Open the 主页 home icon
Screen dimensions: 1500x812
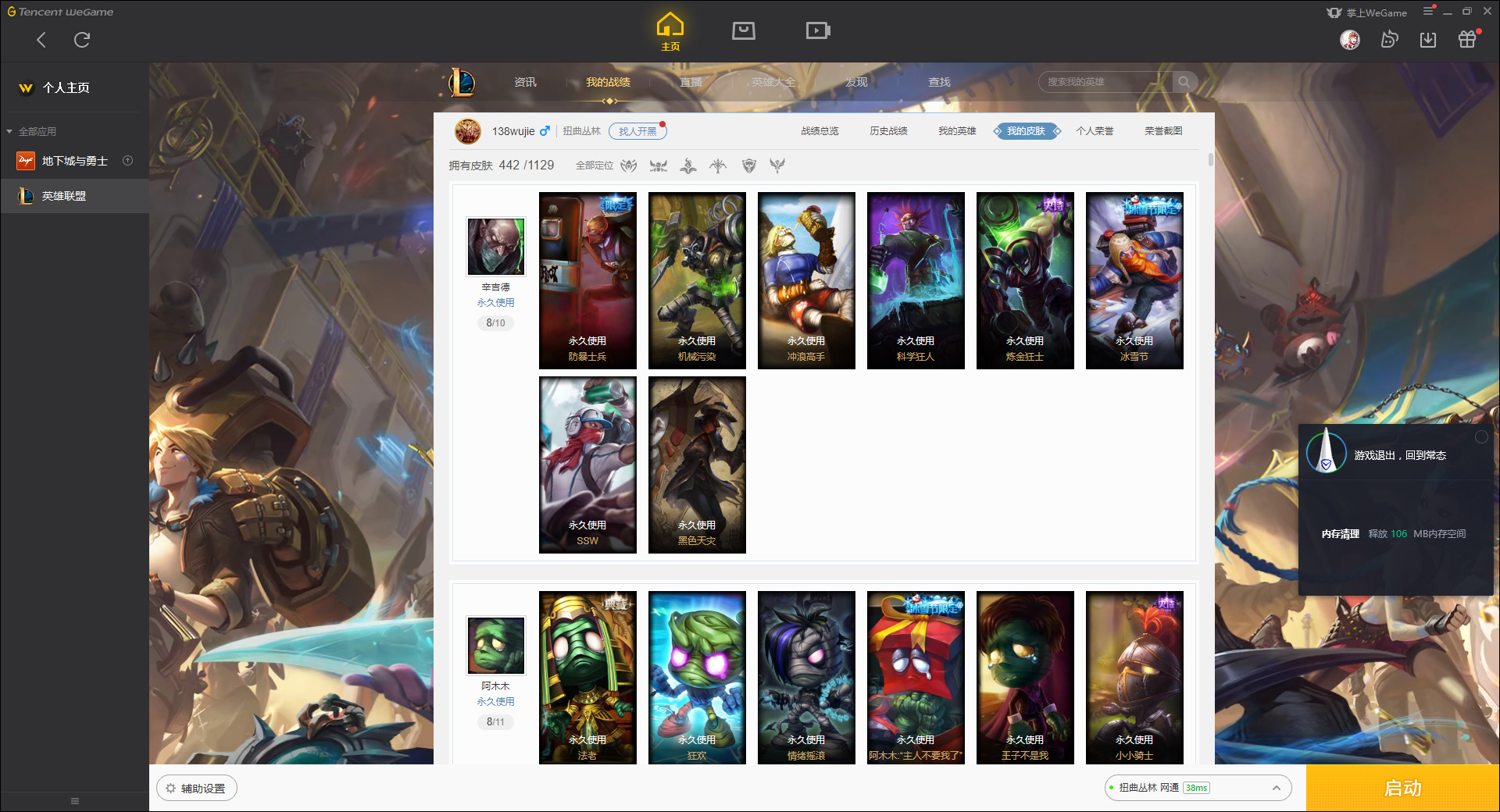point(670,32)
